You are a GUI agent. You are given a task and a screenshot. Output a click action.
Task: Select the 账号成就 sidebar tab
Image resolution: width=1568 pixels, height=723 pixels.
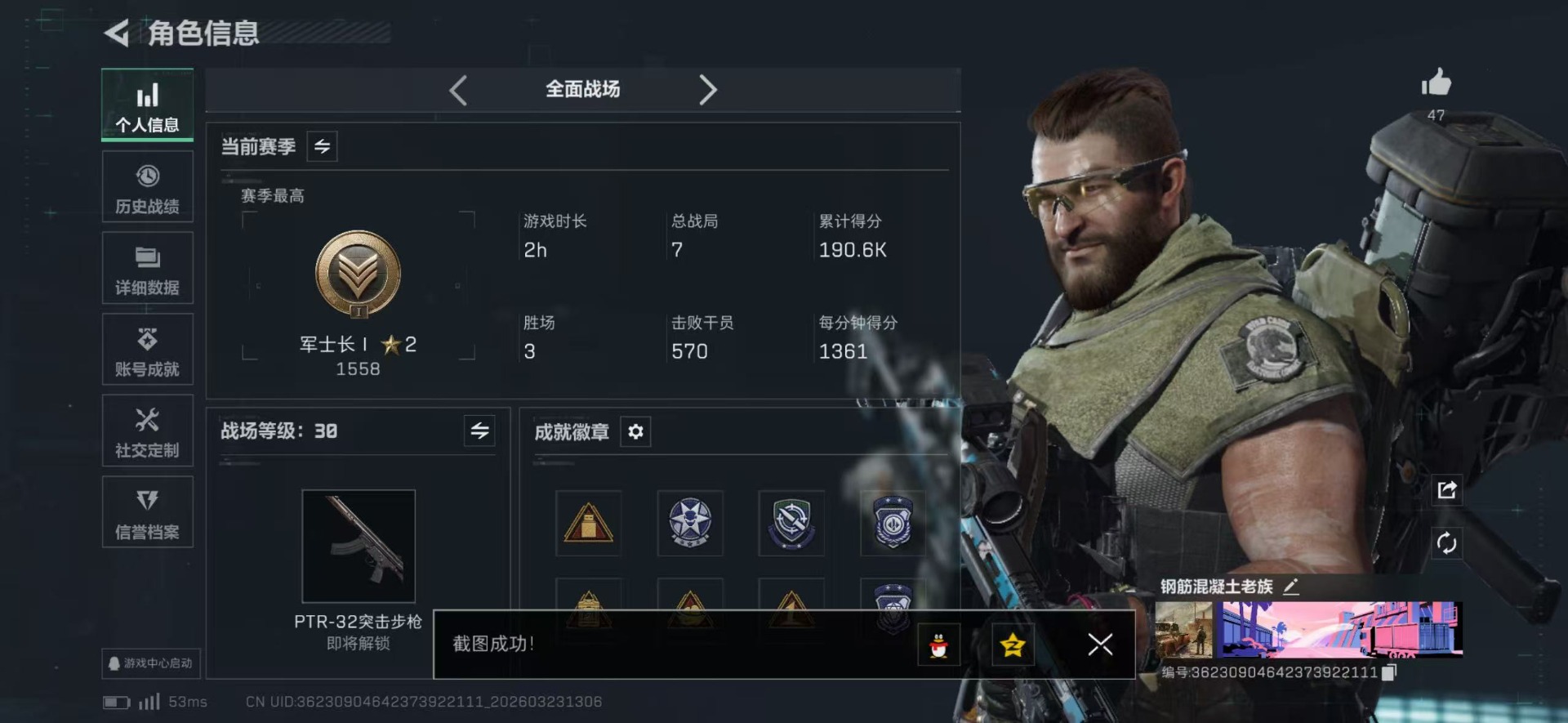[x=148, y=350]
